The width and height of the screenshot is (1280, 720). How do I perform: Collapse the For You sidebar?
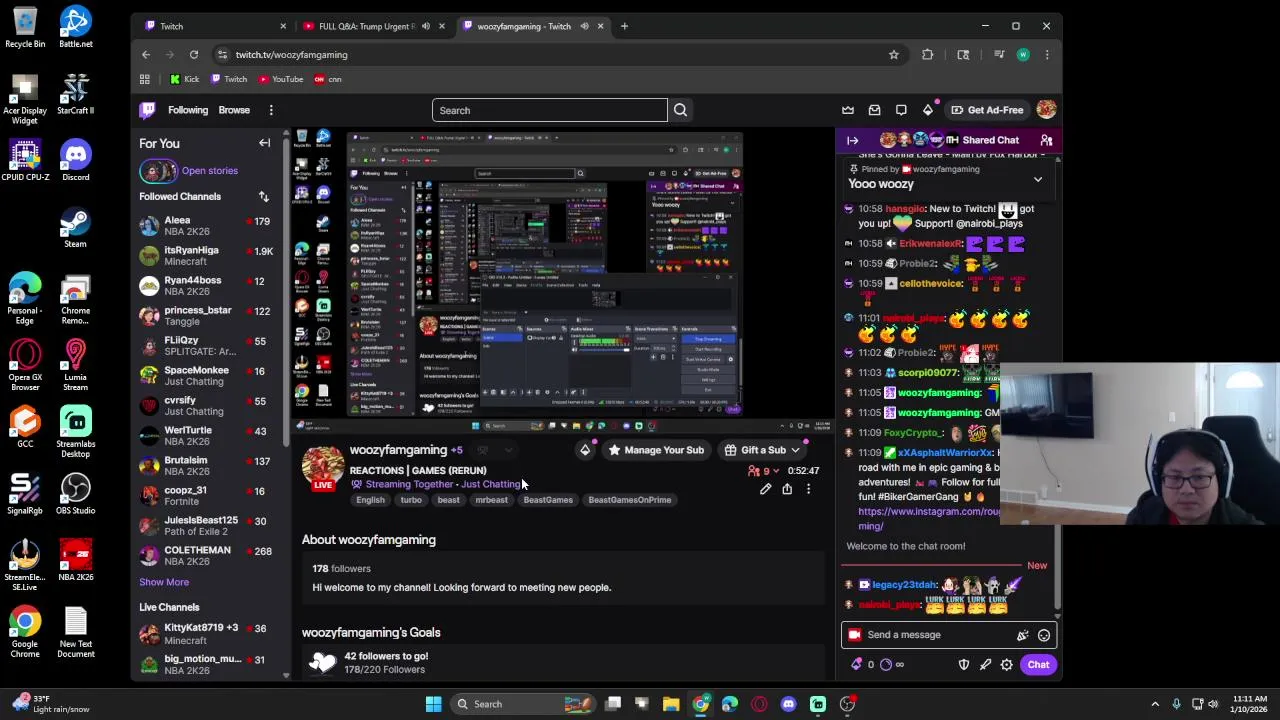(264, 143)
